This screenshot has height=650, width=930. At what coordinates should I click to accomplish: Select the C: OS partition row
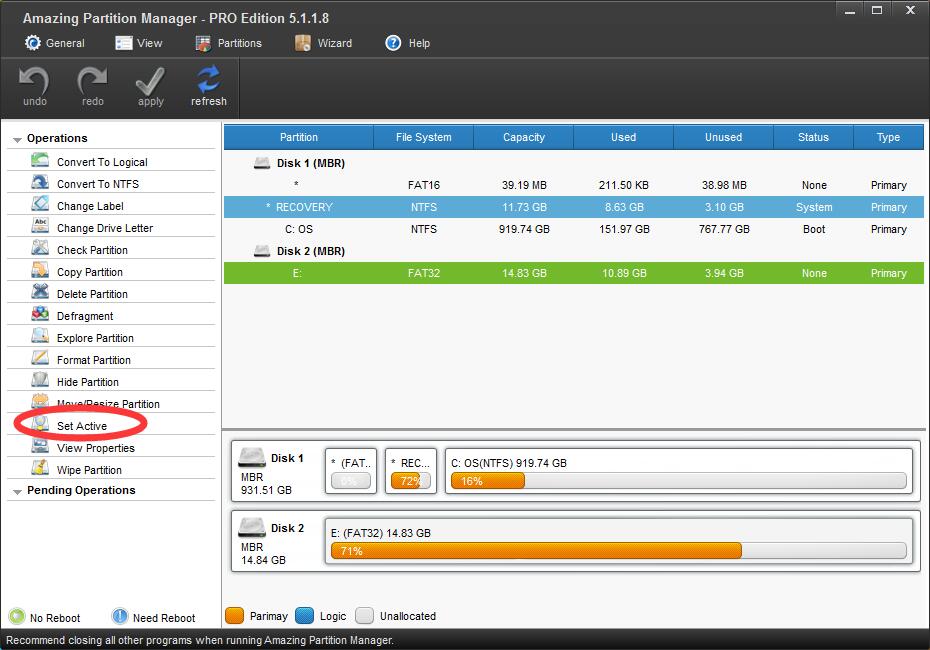(x=574, y=229)
